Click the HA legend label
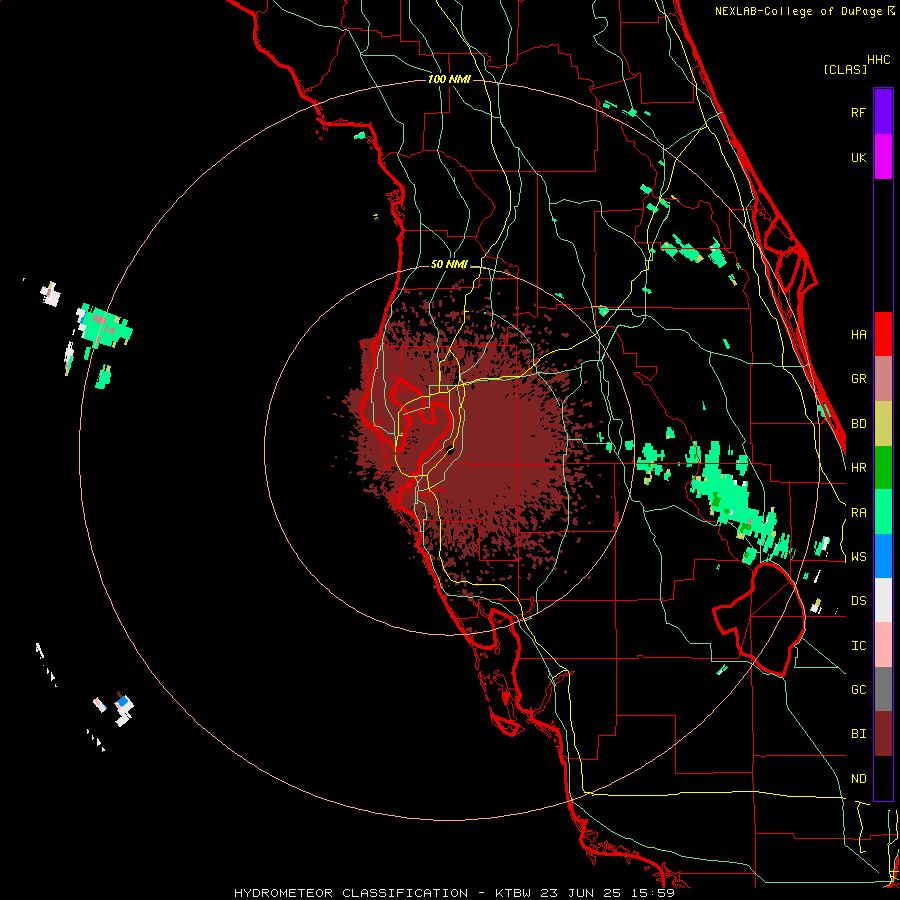Viewport: 900px width, 900px height. point(858,335)
